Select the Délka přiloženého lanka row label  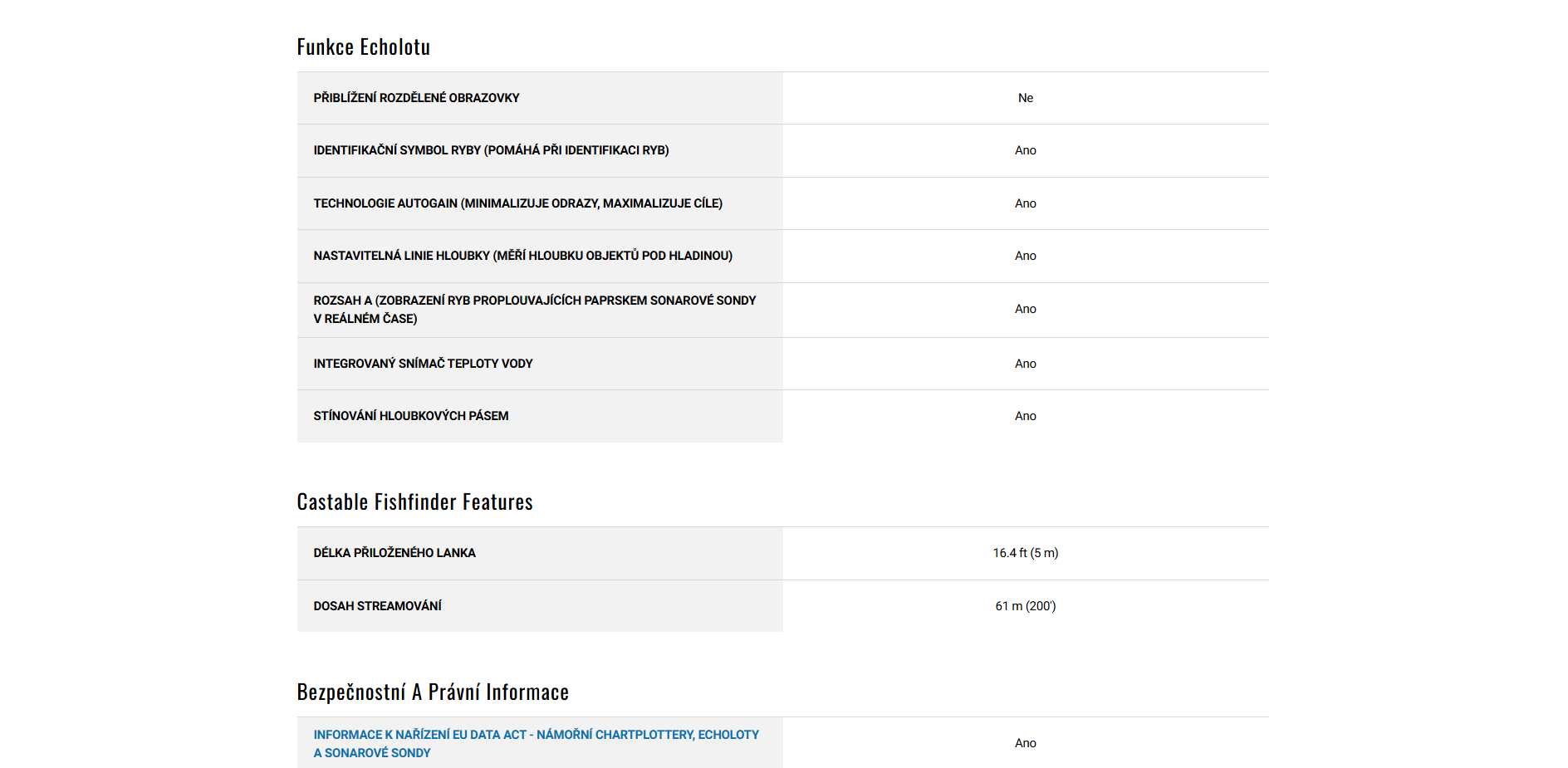pyautogui.click(x=394, y=553)
